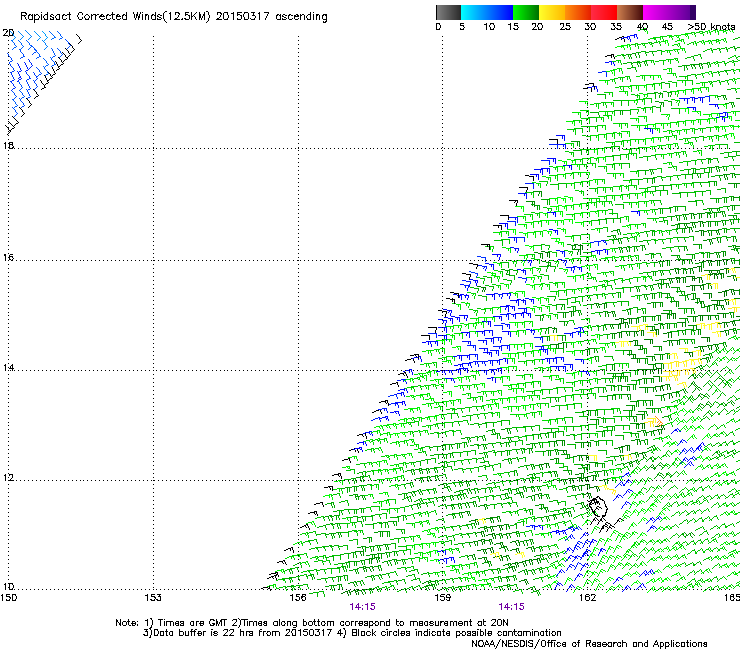Click the longitude label '150'

tap(8, 598)
